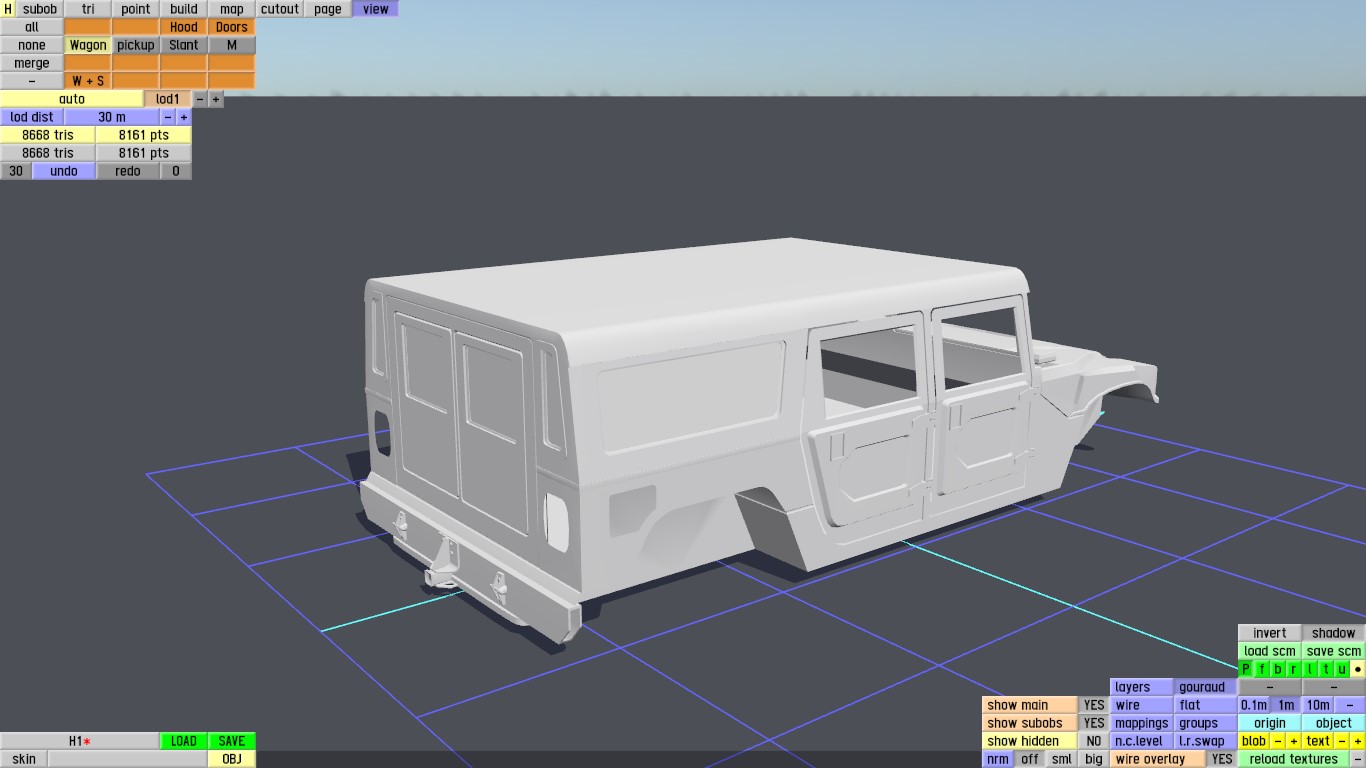Image resolution: width=1366 pixels, height=768 pixels.
Task: Toggle the invert option
Action: point(1270,633)
